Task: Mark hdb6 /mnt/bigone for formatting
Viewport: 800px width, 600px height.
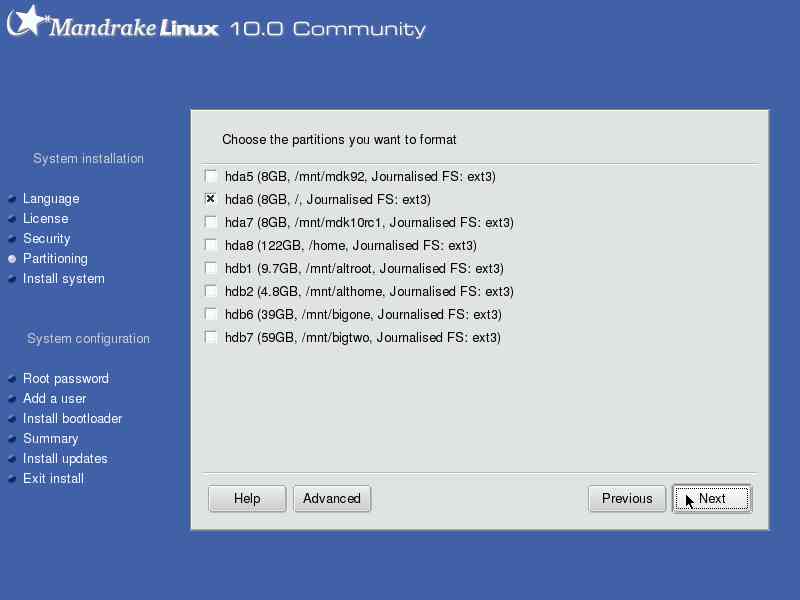Action: 210,314
